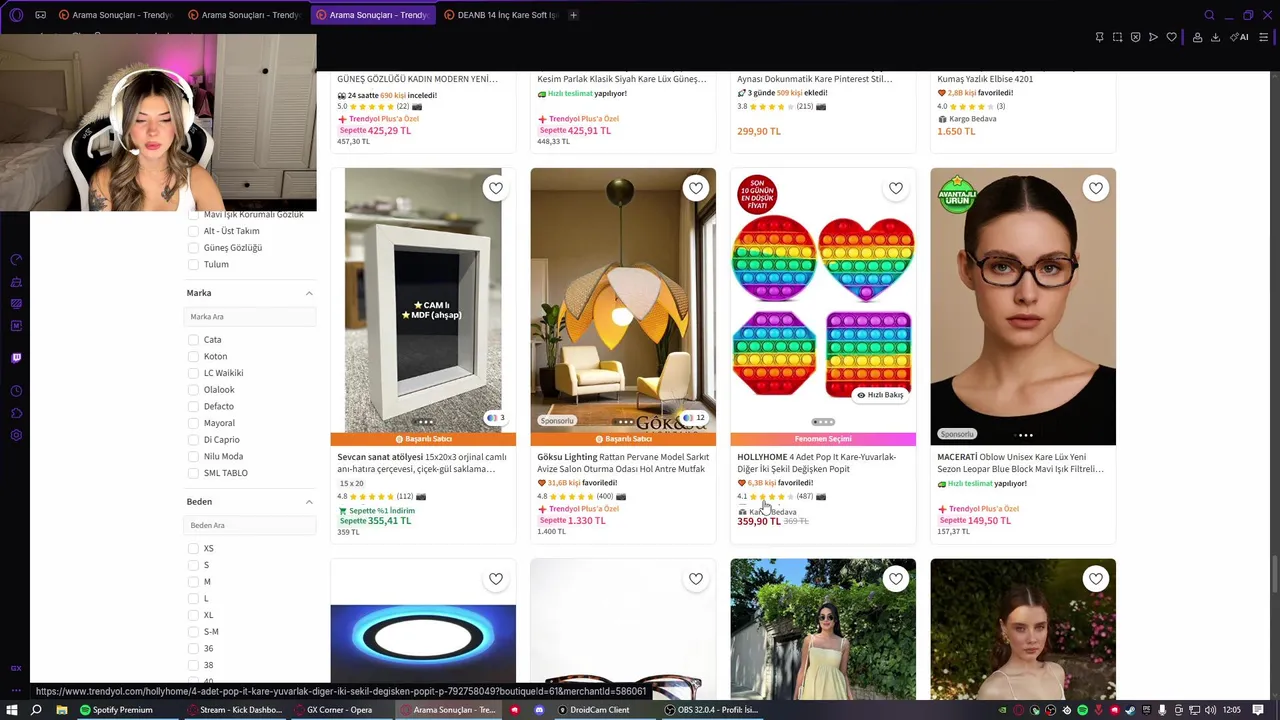This screenshot has width=1280, height=720.
Task: Open the Opera account profile icon
Action: point(1197,37)
